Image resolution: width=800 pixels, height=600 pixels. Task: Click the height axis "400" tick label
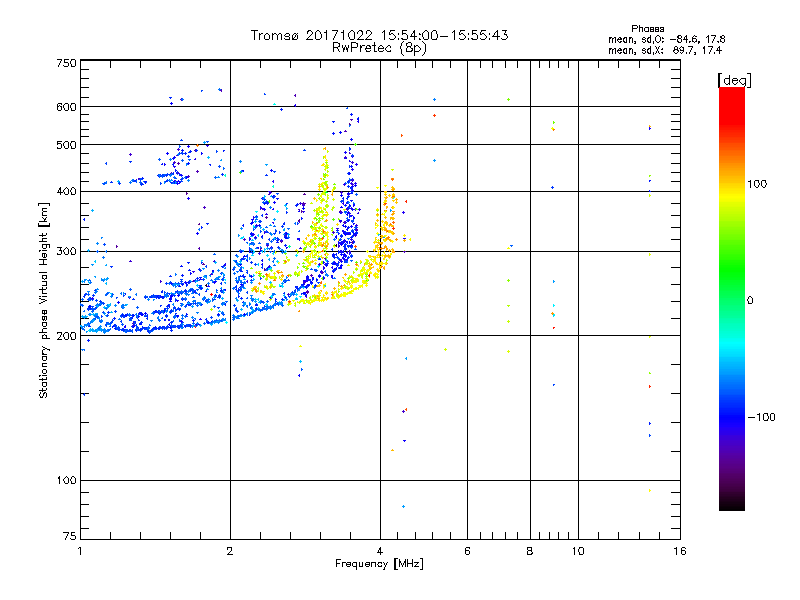(66, 191)
